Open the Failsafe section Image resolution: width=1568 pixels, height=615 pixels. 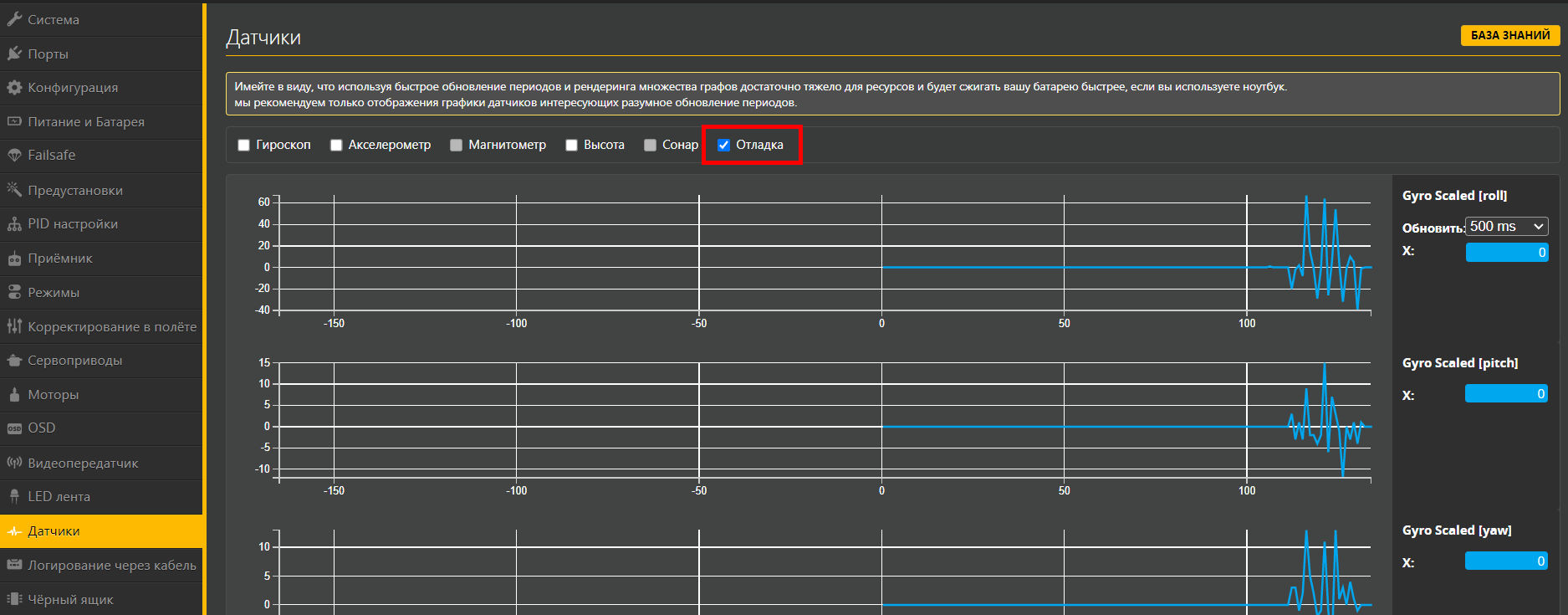click(101, 155)
